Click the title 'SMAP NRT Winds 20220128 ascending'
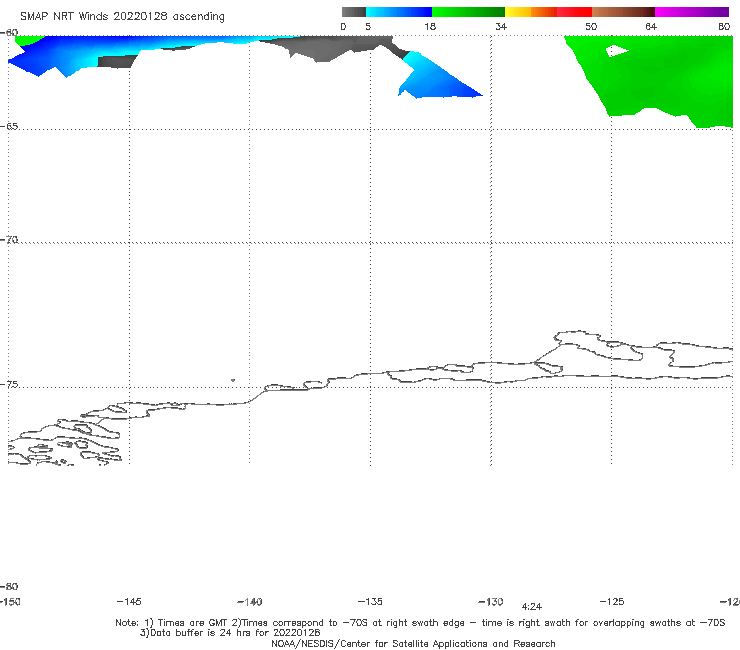The width and height of the screenshot is (740, 650). (x=122, y=16)
